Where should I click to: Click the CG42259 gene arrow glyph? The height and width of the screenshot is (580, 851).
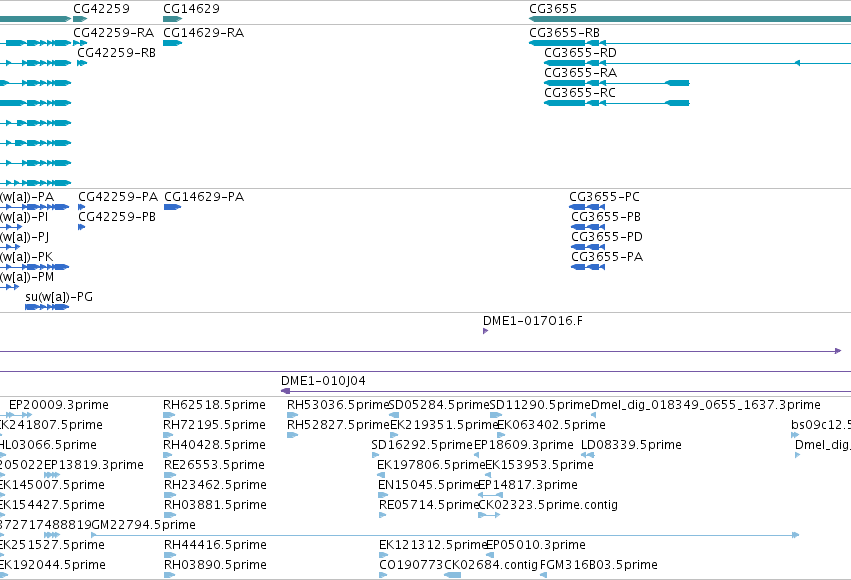(80, 19)
